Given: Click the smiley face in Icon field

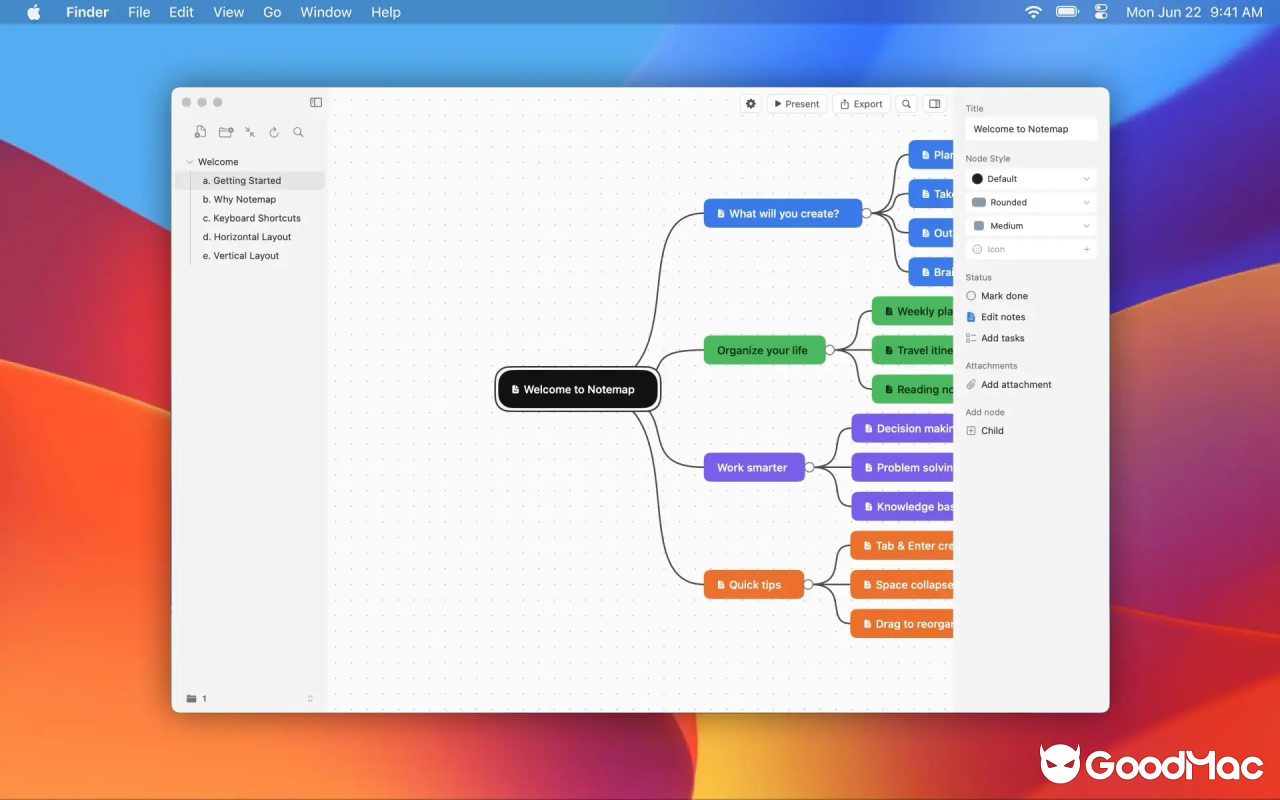Looking at the screenshot, I should pyautogui.click(x=978, y=249).
